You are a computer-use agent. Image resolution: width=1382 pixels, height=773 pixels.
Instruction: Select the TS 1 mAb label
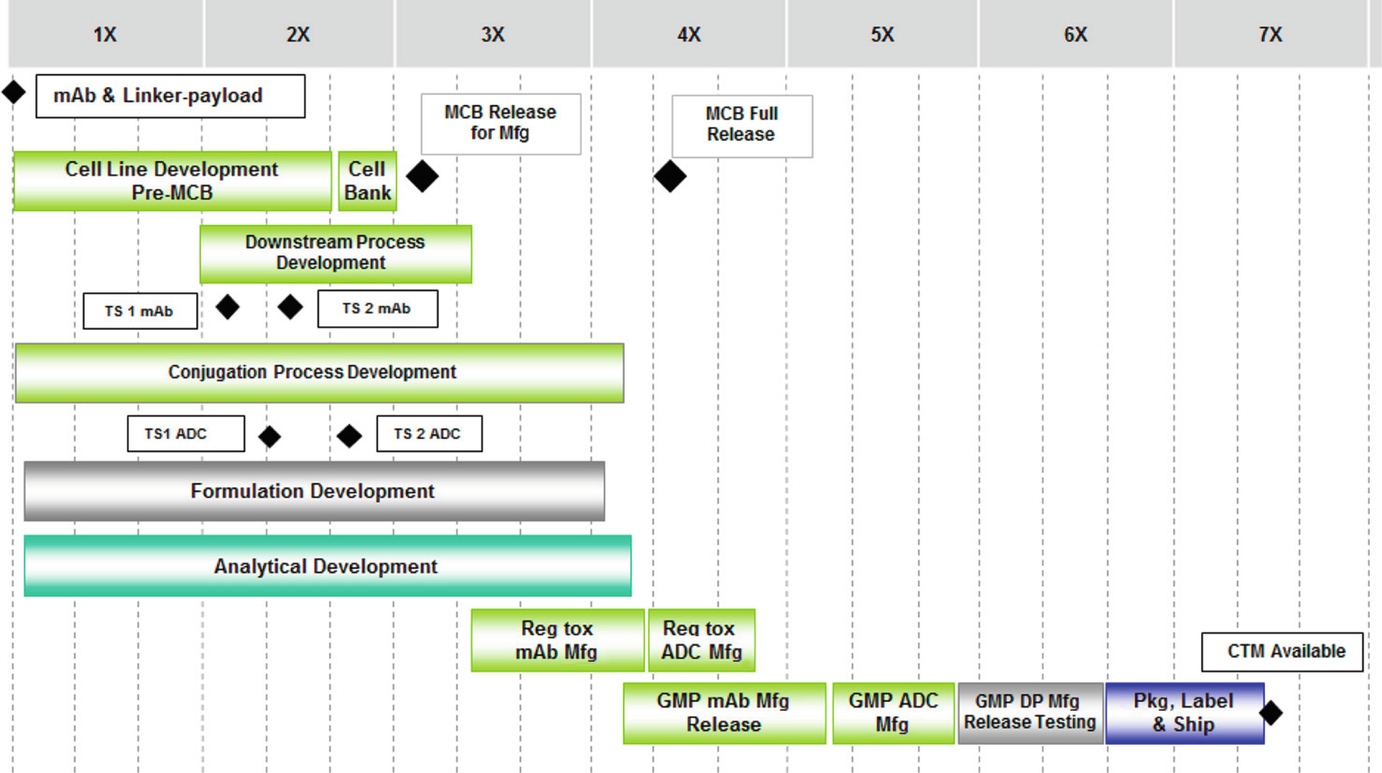140,311
